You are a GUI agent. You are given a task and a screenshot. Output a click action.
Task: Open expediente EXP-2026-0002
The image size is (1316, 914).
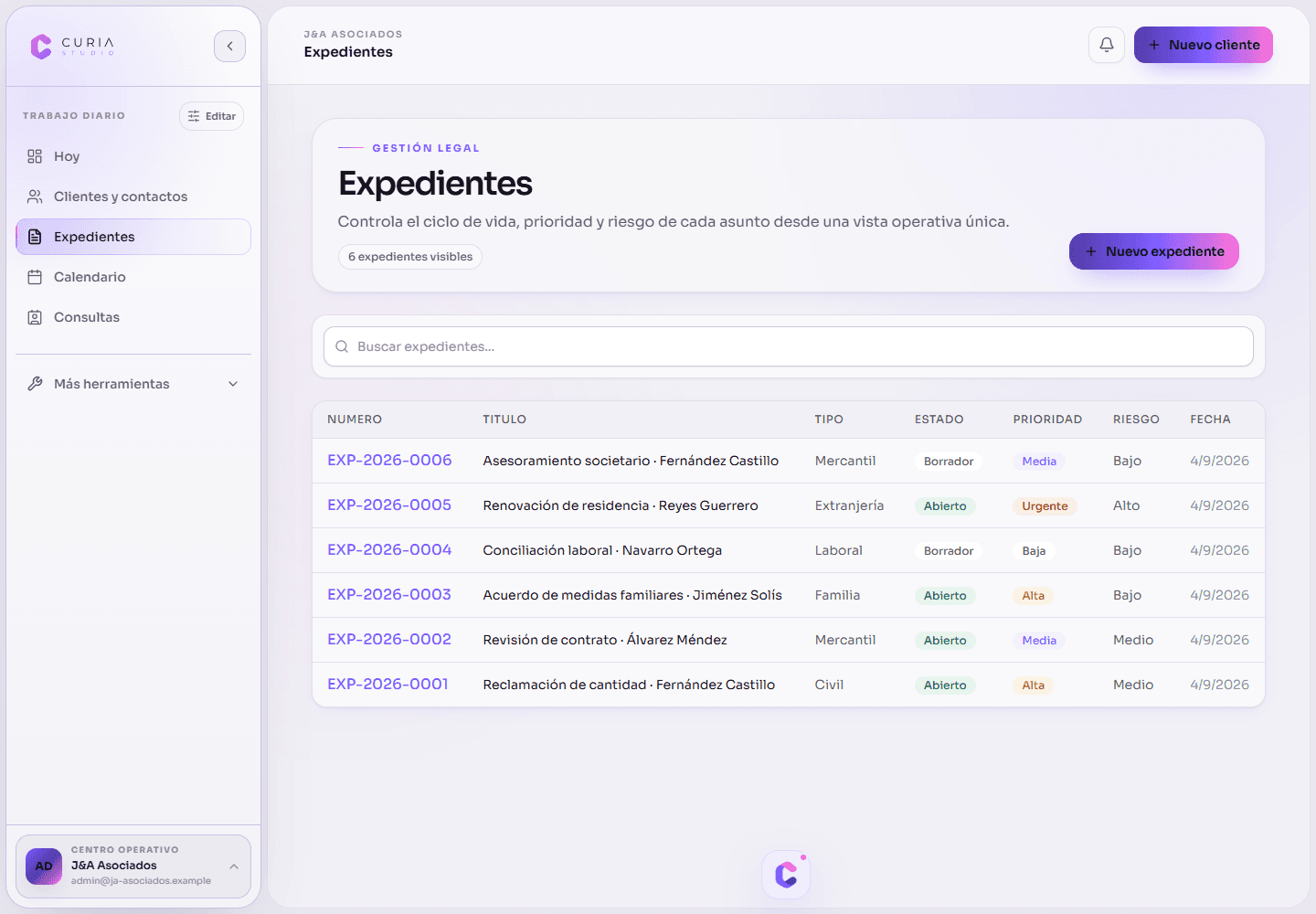coord(389,640)
